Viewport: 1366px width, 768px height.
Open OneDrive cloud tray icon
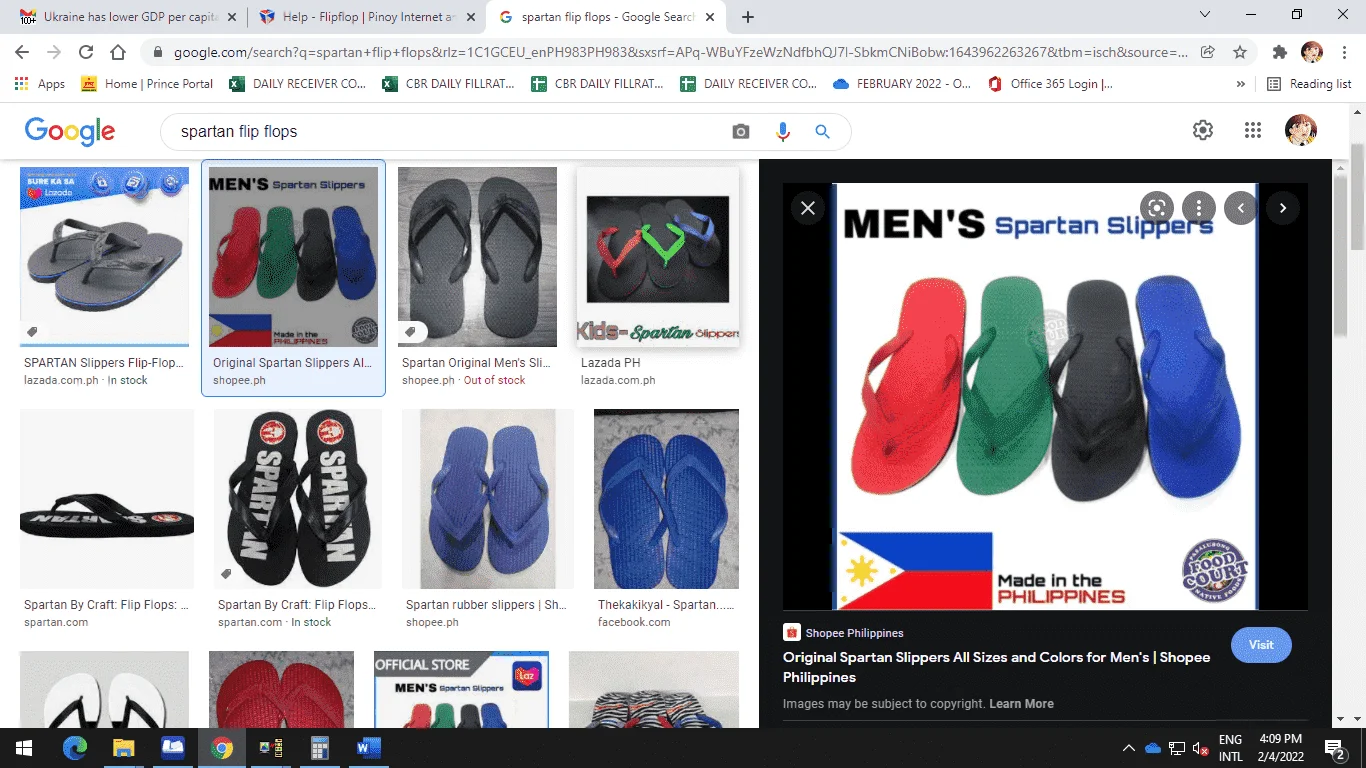coord(1153,748)
